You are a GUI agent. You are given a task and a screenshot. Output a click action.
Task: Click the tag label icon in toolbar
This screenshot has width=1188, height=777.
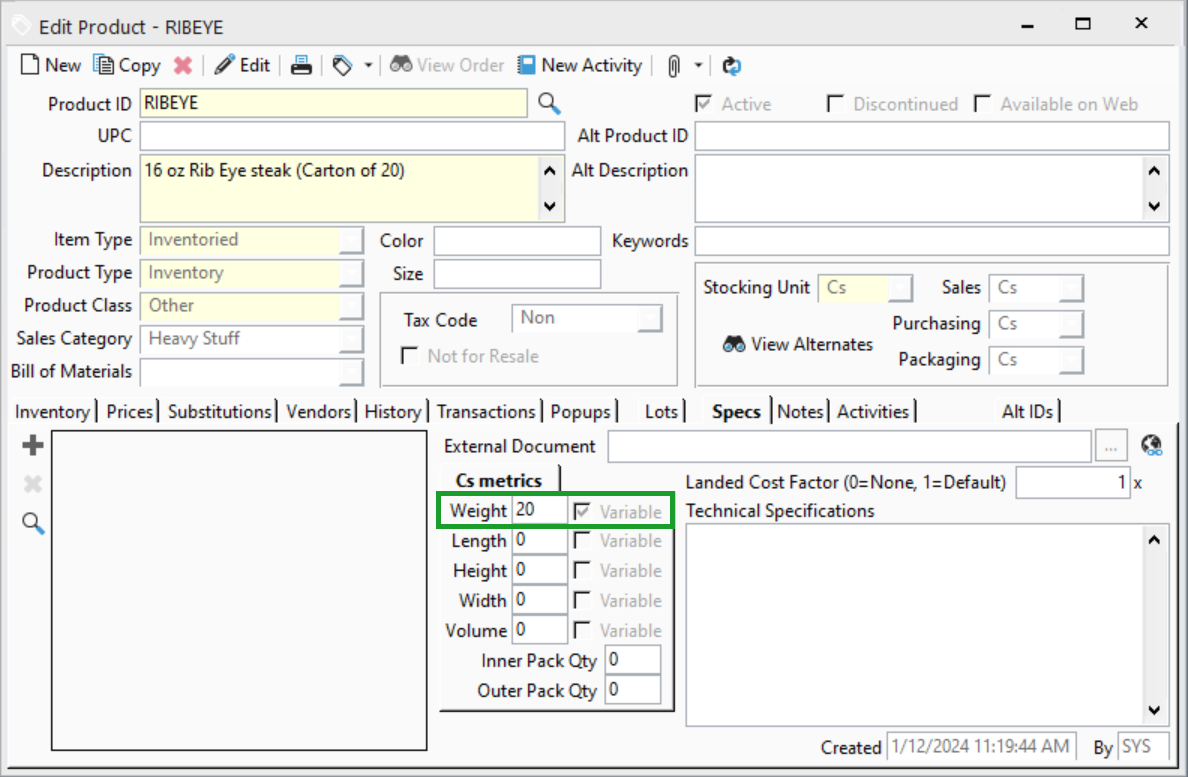click(343, 65)
